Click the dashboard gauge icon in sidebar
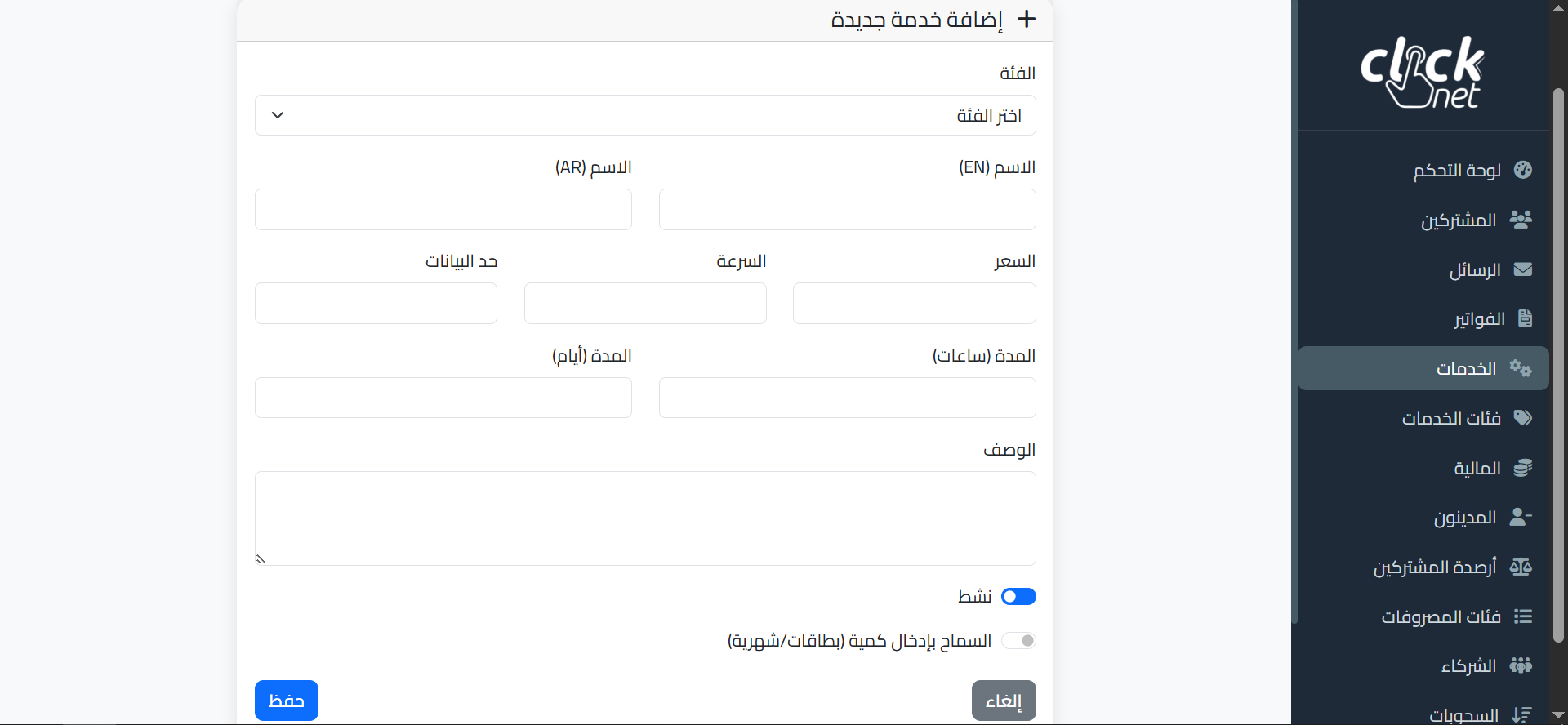This screenshot has width=1568, height=725. [x=1522, y=170]
